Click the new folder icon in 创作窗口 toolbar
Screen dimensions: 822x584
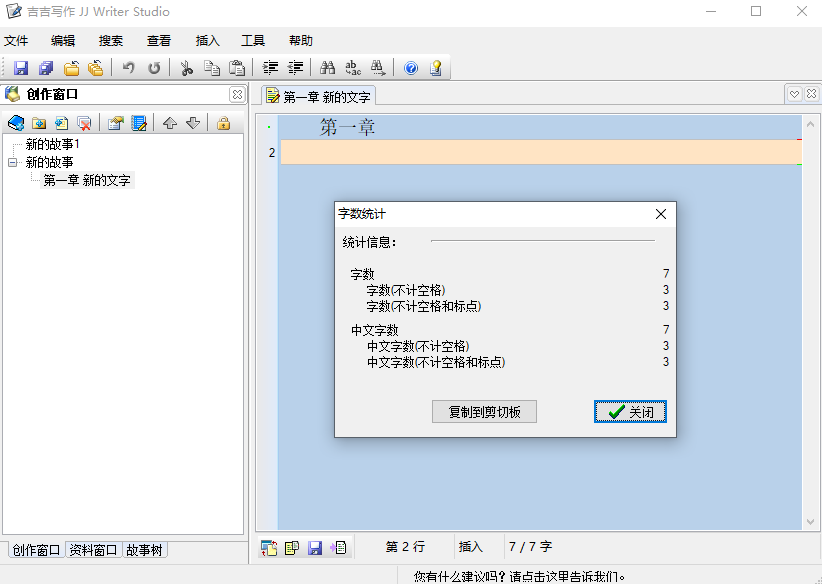pos(39,123)
